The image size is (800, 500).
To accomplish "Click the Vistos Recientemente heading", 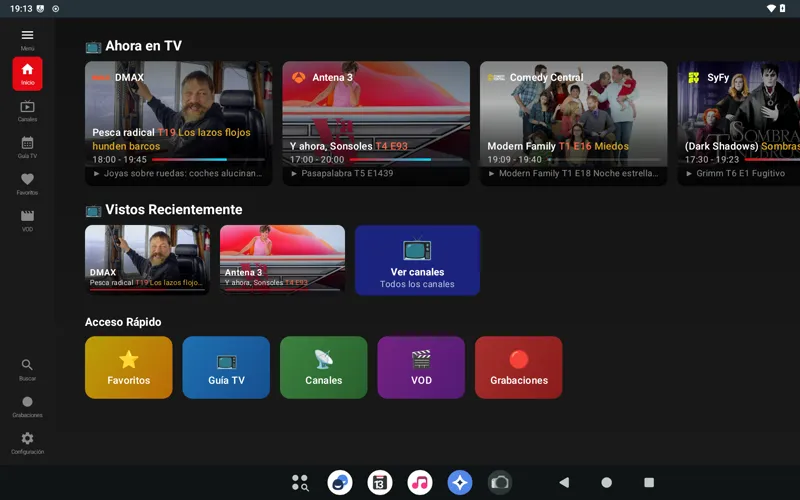I will coord(173,210).
